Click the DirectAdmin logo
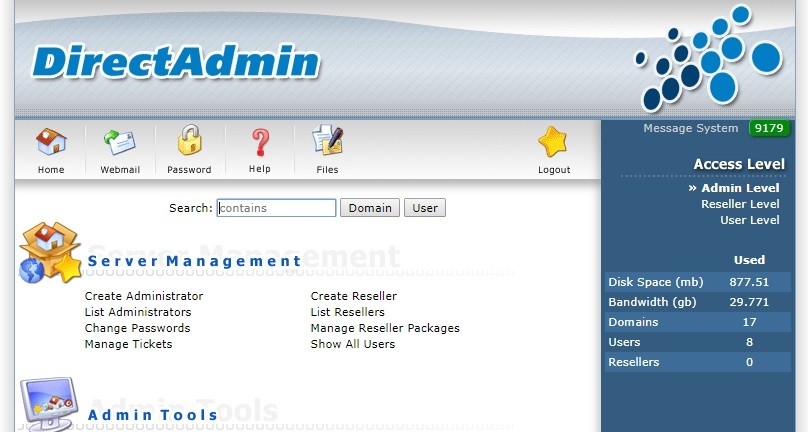808x432 pixels. 176,62
